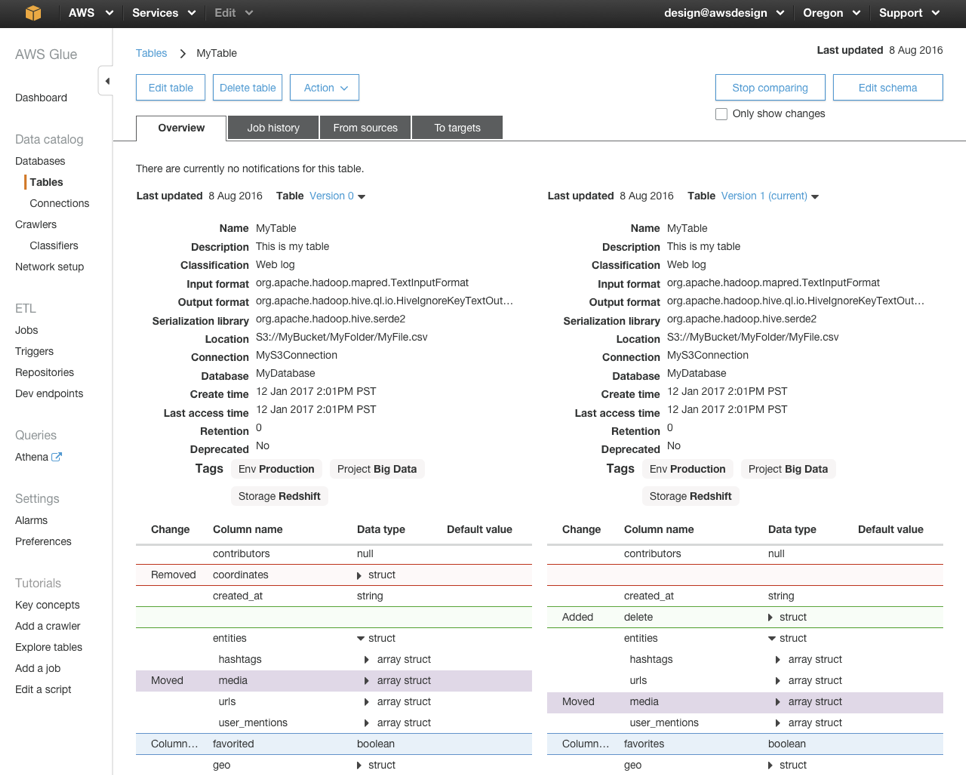Select the favorited column row in left table
This screenshot has width=966, height=775.
[334, 744]
